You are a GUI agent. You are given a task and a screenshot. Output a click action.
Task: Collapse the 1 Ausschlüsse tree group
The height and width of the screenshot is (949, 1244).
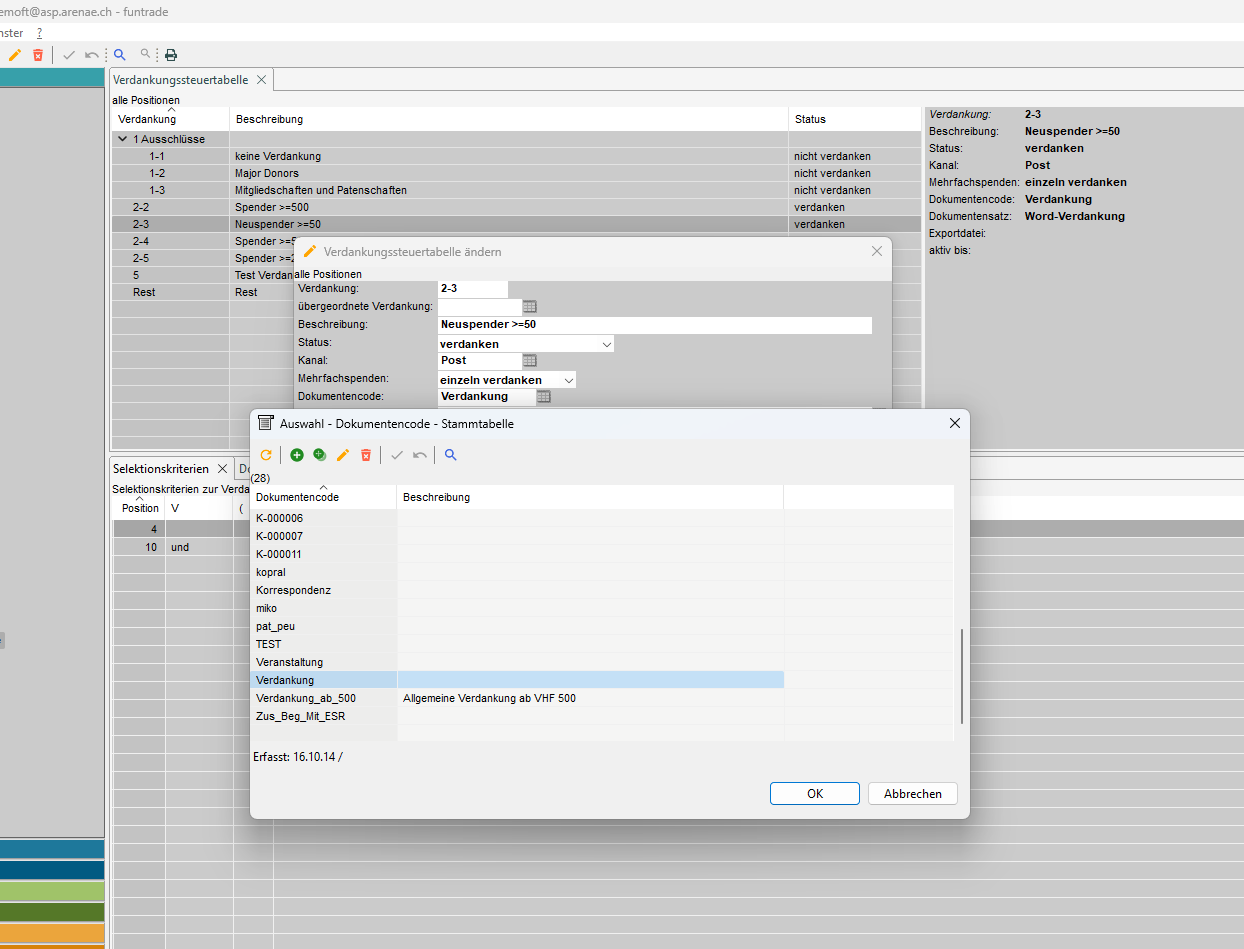coord(123,139)
